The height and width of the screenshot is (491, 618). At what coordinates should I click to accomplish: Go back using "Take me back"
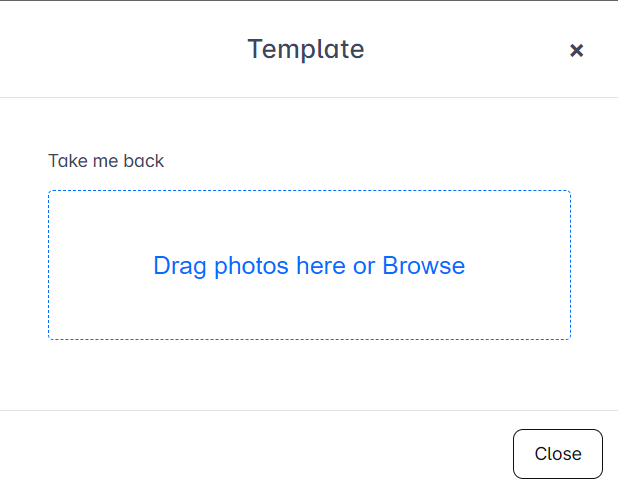coord(106,160)
